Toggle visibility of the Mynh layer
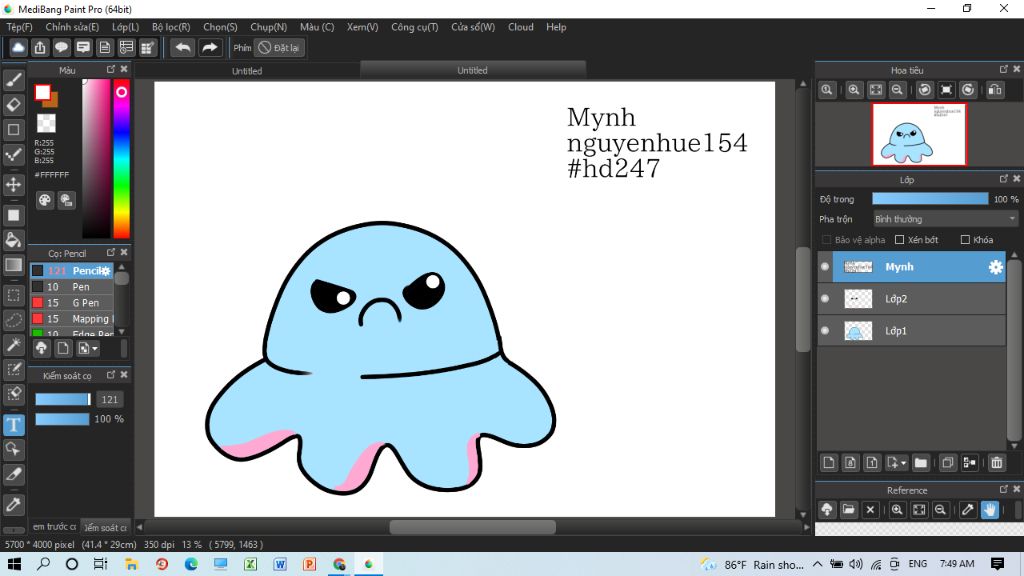Image resolution: width=1024 pixels, height=576 pixels. click(825, 266)
